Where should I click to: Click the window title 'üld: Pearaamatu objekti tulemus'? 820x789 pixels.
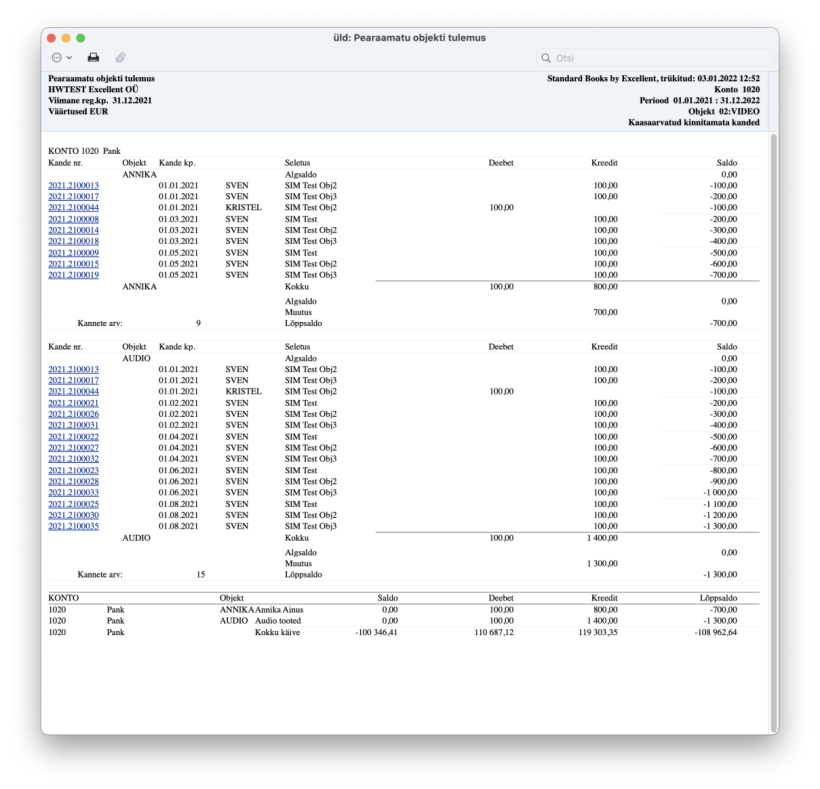tap(409, 38)
